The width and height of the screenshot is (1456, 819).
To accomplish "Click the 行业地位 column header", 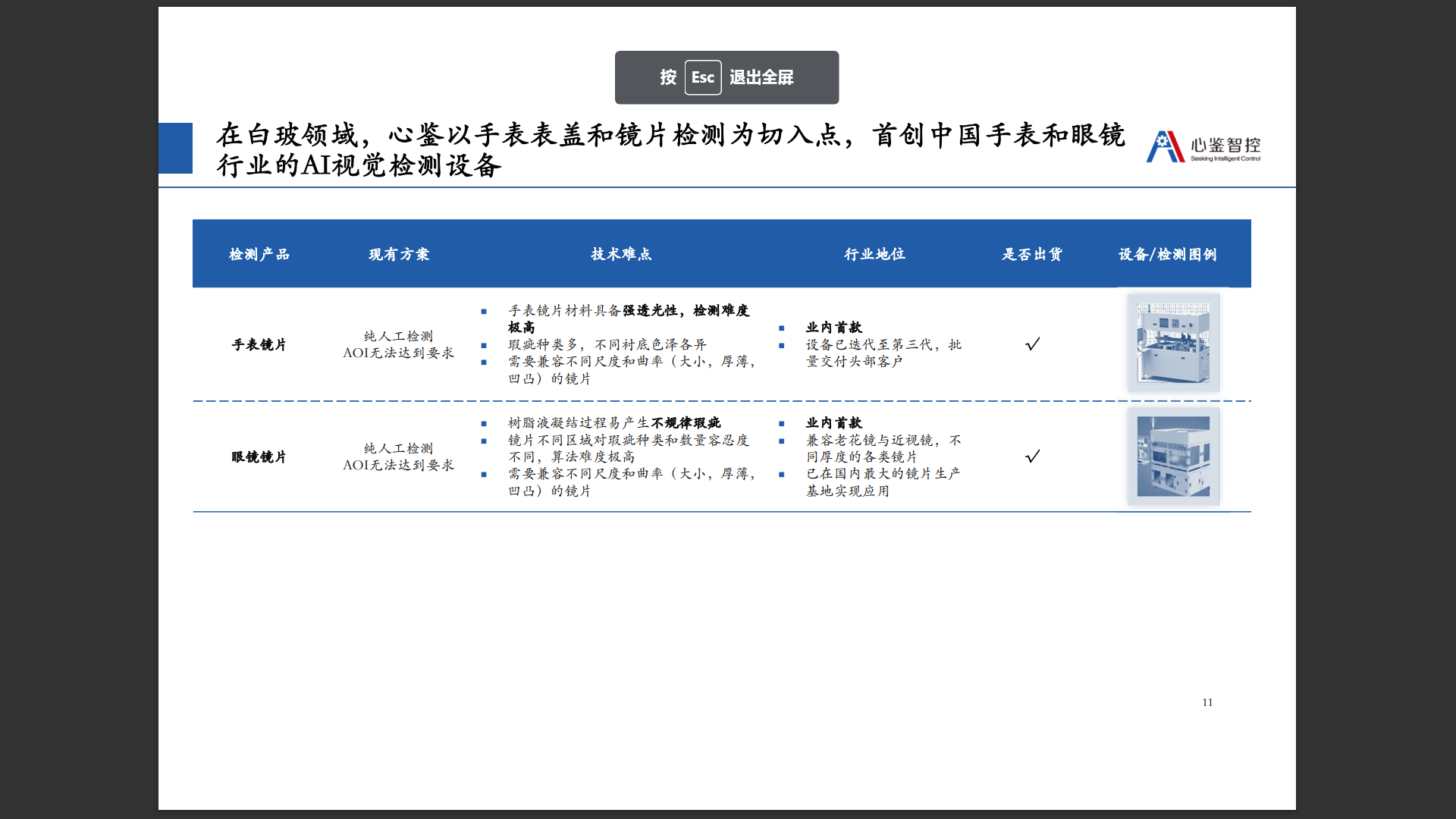I will point(874,255).
